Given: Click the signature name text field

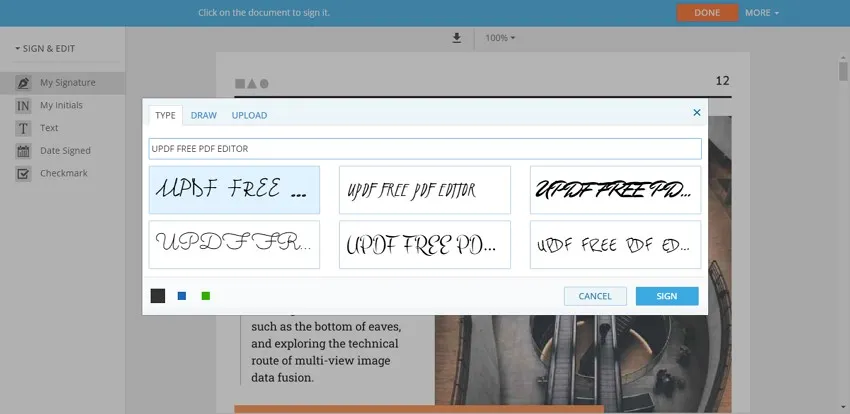Looking at the screenshot, I should 425,148.
